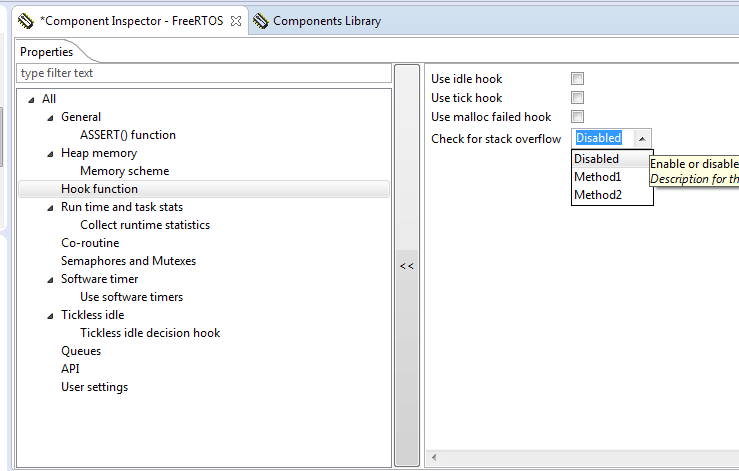The height and width of the screenshot is (471, 739).
Task: Collapse the Run time and task stats node
Action: tap(50, 208)
